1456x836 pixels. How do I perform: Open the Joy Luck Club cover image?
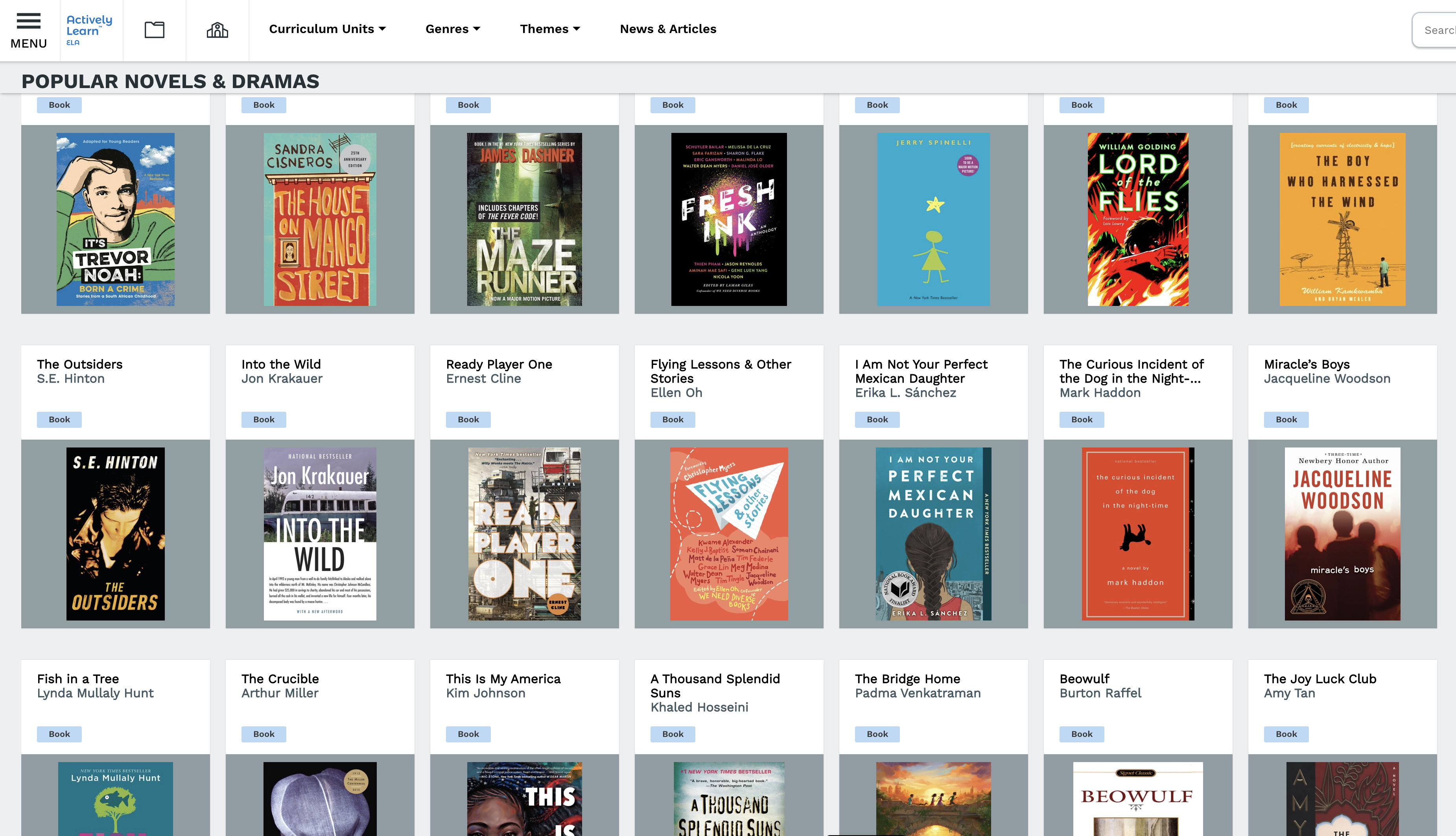click(x=1342, y=799)
